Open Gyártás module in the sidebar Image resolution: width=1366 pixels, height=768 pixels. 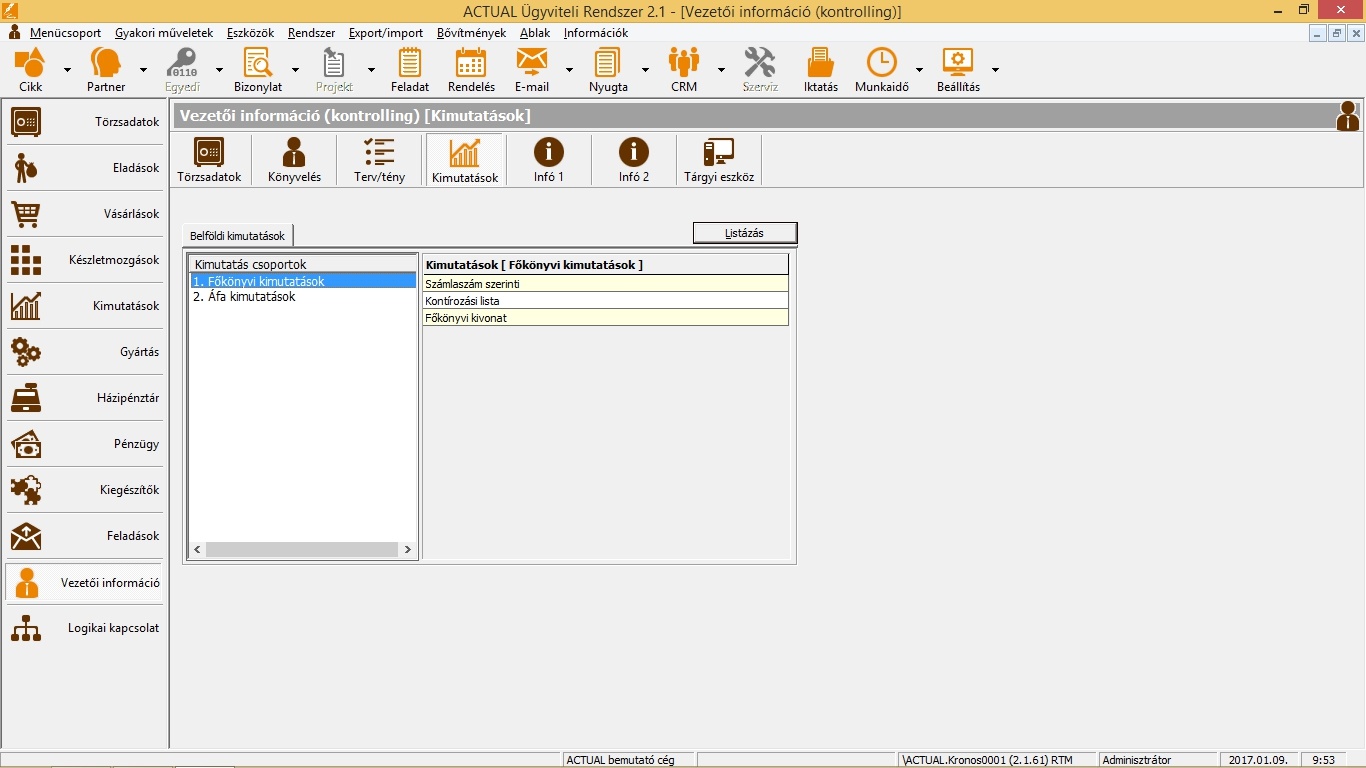coord(84,352)
